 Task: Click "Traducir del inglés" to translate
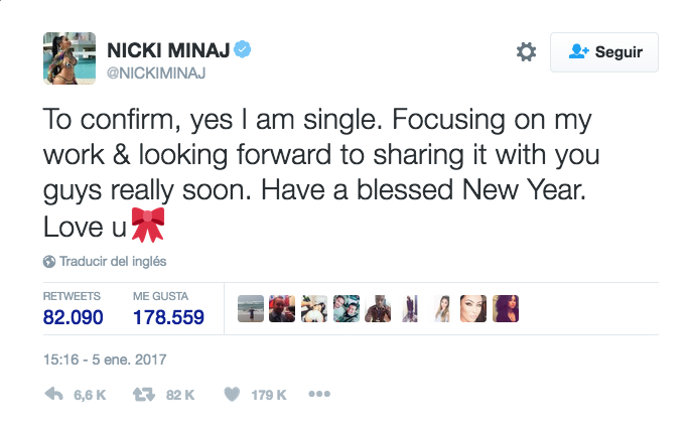click(x=112, y=262)
